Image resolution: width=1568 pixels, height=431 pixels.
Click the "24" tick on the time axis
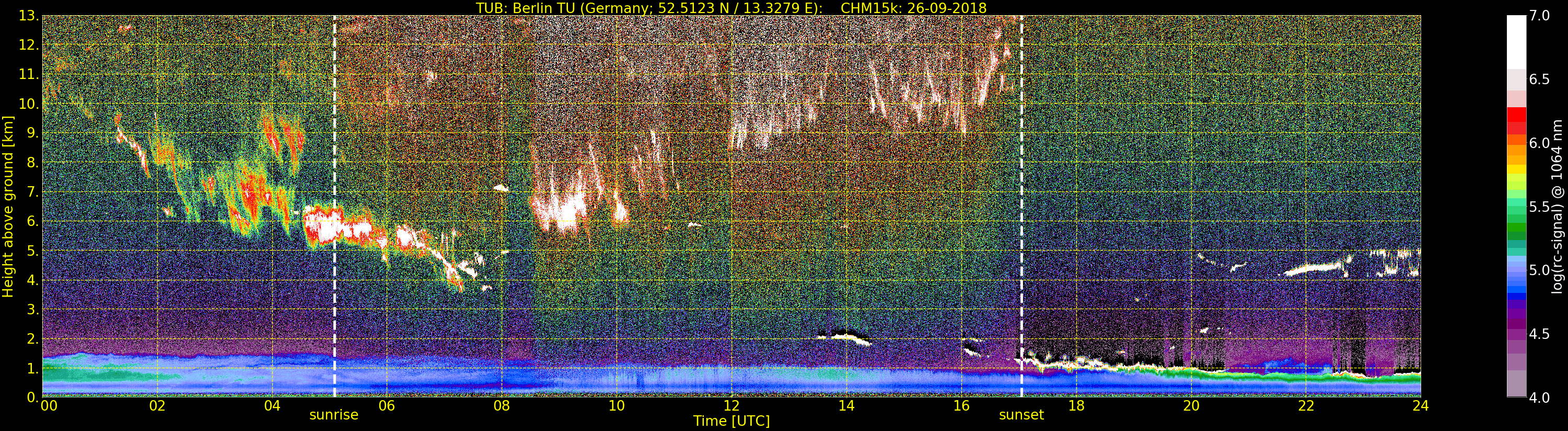1420,406
